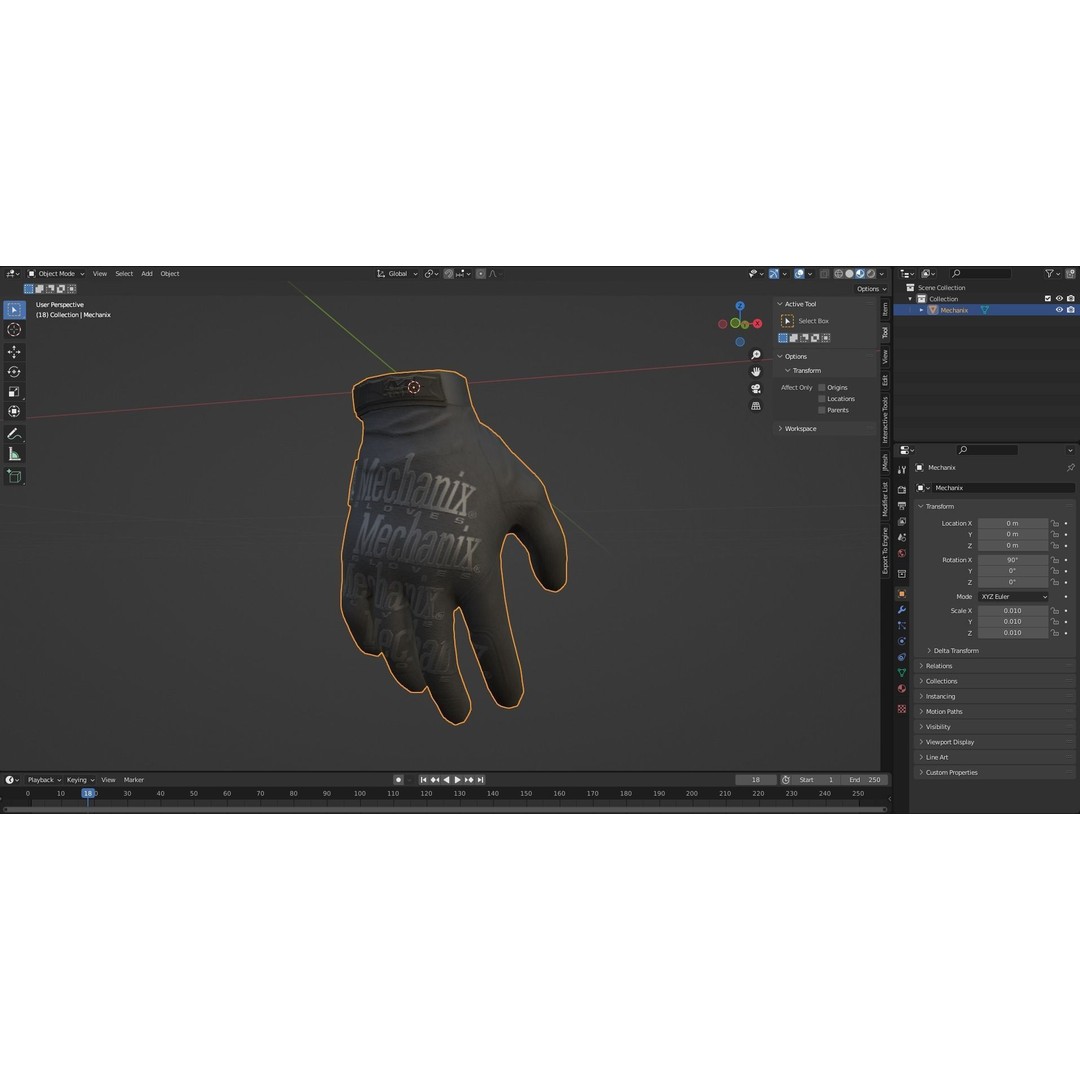Open the Object Data green triangle tab
1080x1080 pixels.
tap(902, 673)
